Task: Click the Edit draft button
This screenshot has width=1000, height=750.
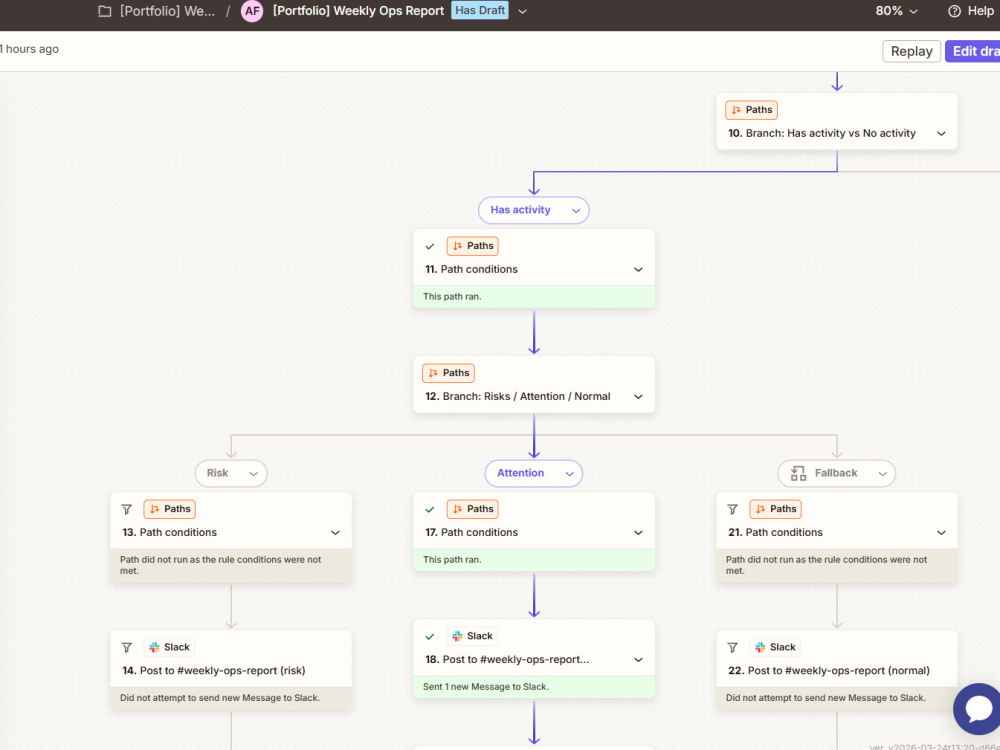Action: [x=973, y=51]
